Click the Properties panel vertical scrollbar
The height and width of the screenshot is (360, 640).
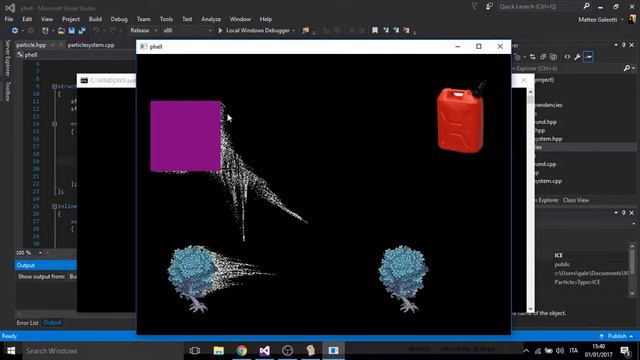pyautogui.click(x=632, y=269)
